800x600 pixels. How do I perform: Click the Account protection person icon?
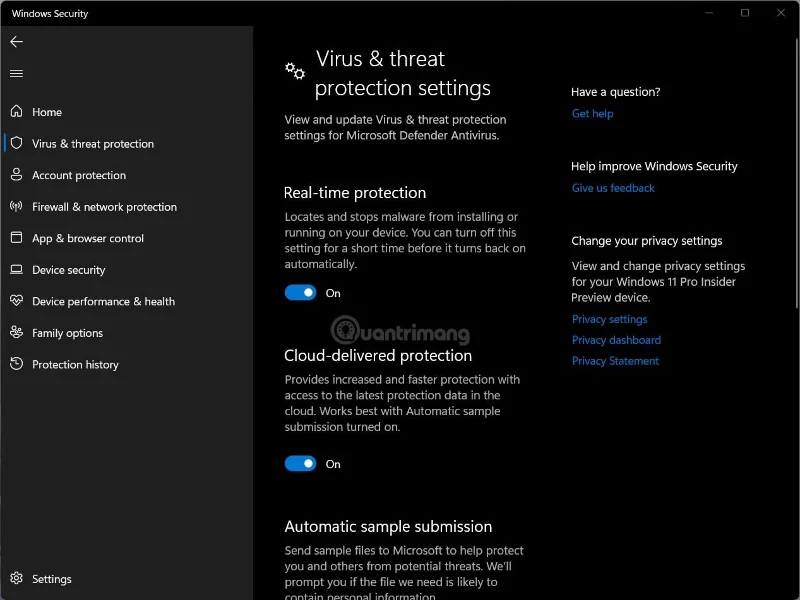(16, 174)
